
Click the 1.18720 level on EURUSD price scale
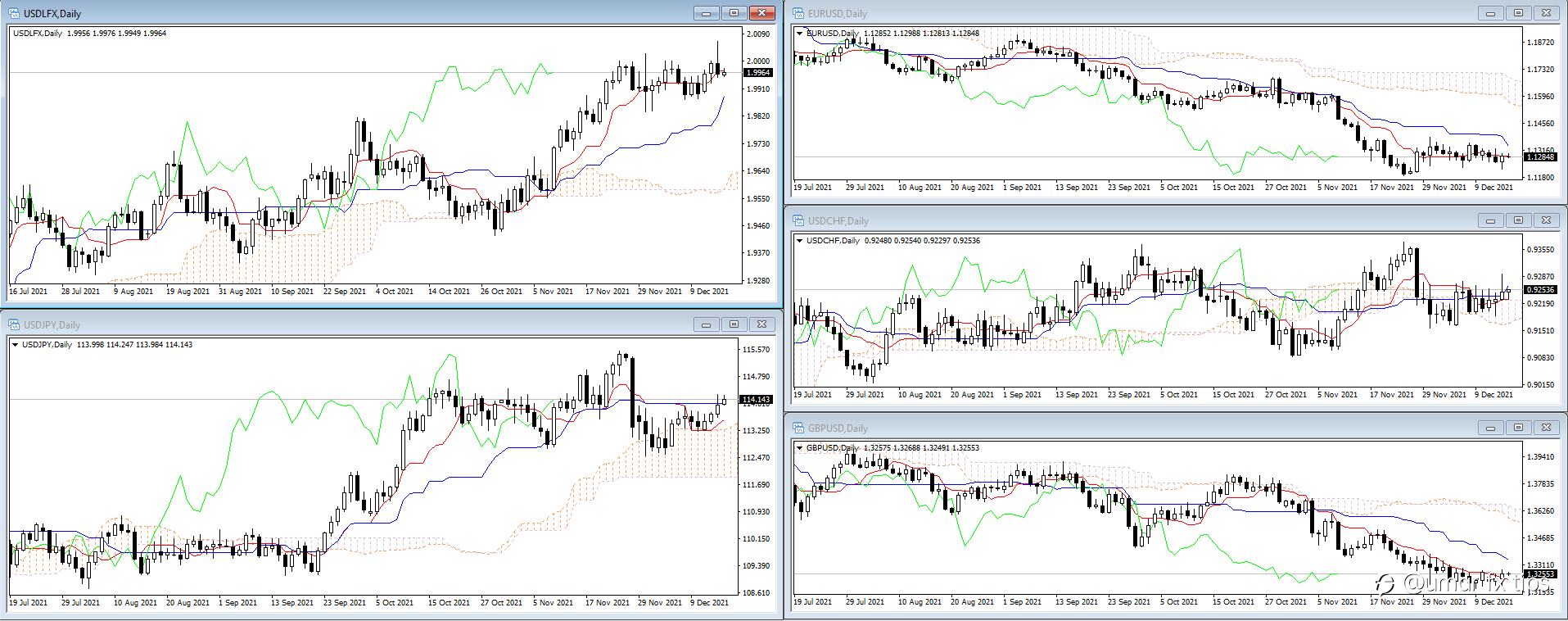click(x=1540, y=43)
